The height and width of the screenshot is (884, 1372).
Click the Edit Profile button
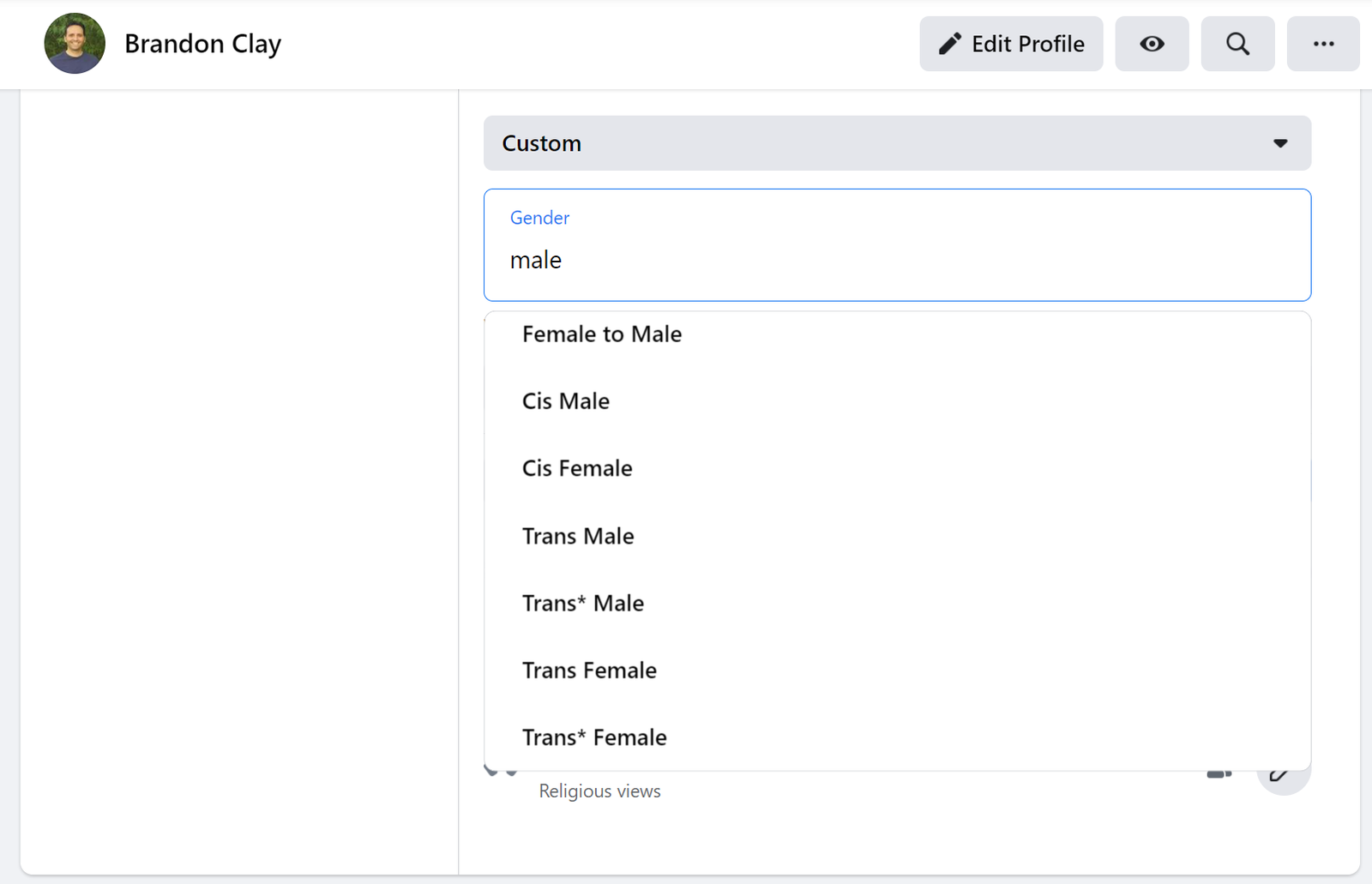point(1011,44)
